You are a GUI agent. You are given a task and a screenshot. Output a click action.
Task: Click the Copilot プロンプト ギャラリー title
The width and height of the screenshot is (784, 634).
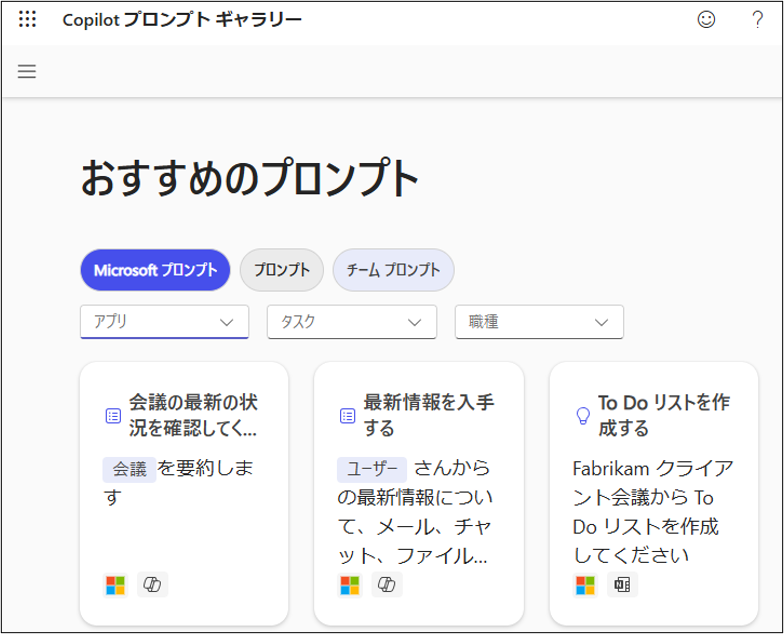click(182, 20)
